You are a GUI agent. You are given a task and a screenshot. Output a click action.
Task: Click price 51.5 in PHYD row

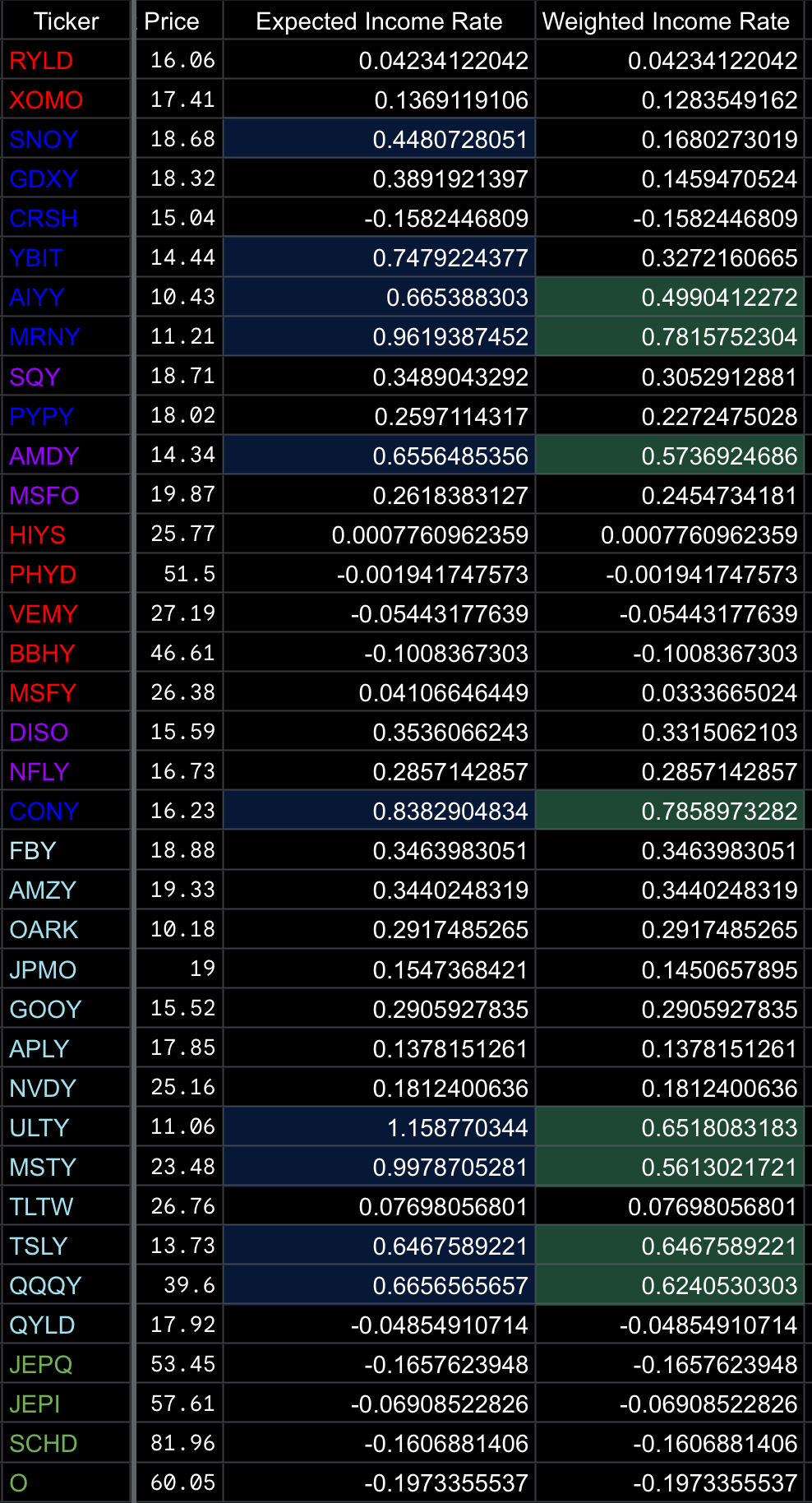[x=179, y=574]
